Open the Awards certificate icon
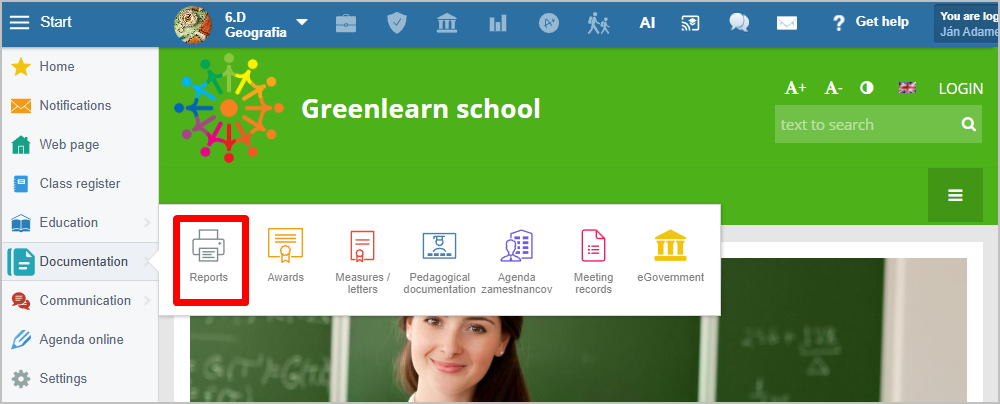The width and height of the screenshot is (1000, 404). pos(285,255)
